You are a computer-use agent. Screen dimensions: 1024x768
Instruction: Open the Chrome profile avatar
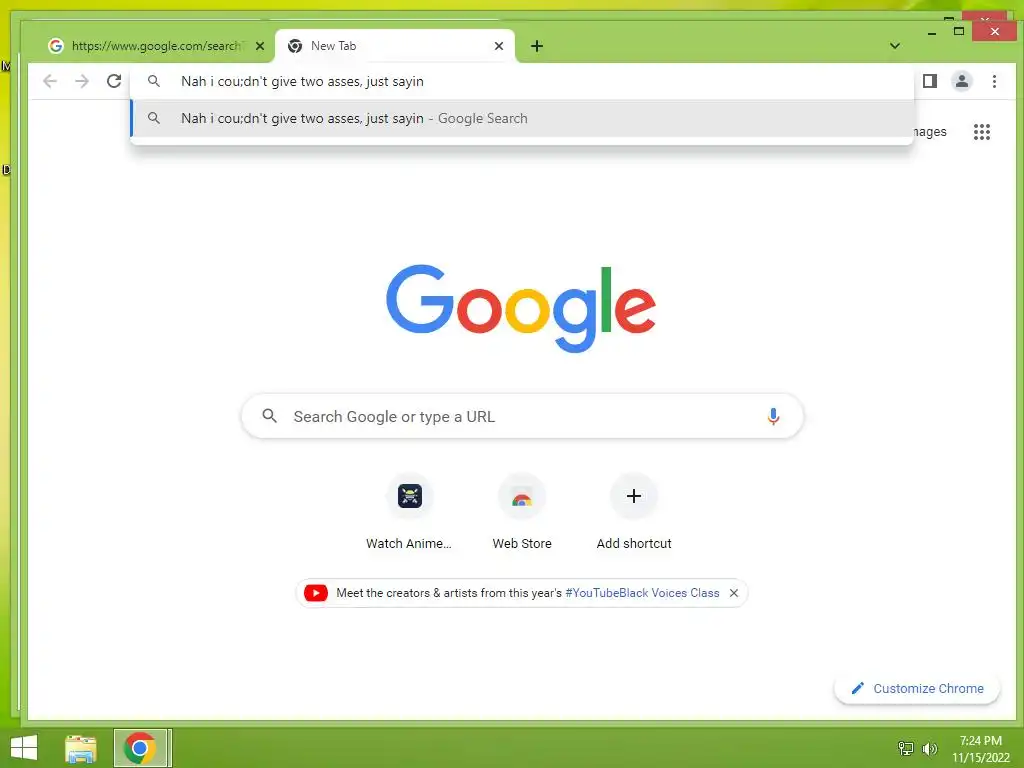pyautogui.click(x=962, y=81)
